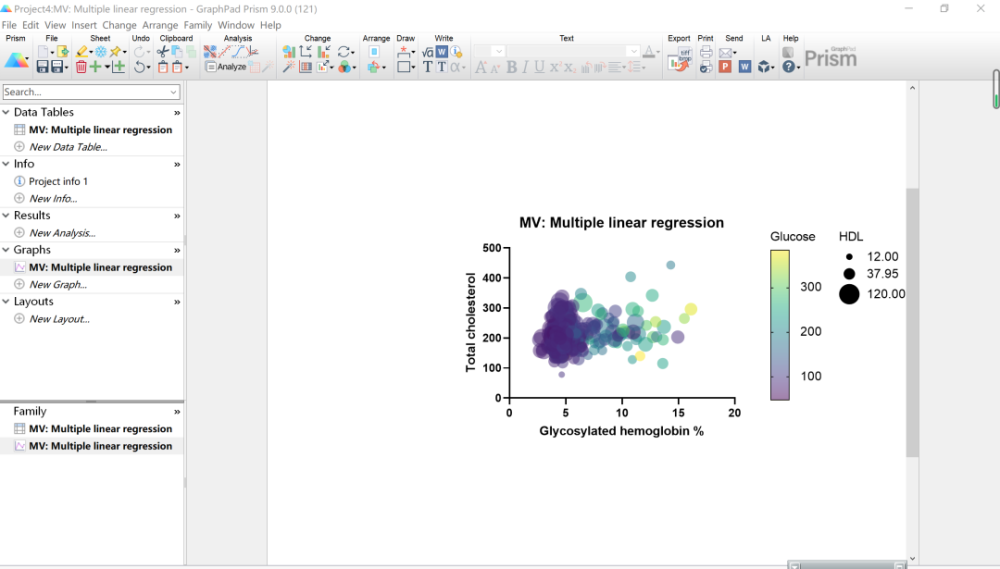Select the first T text tool icon

(427, 66)
